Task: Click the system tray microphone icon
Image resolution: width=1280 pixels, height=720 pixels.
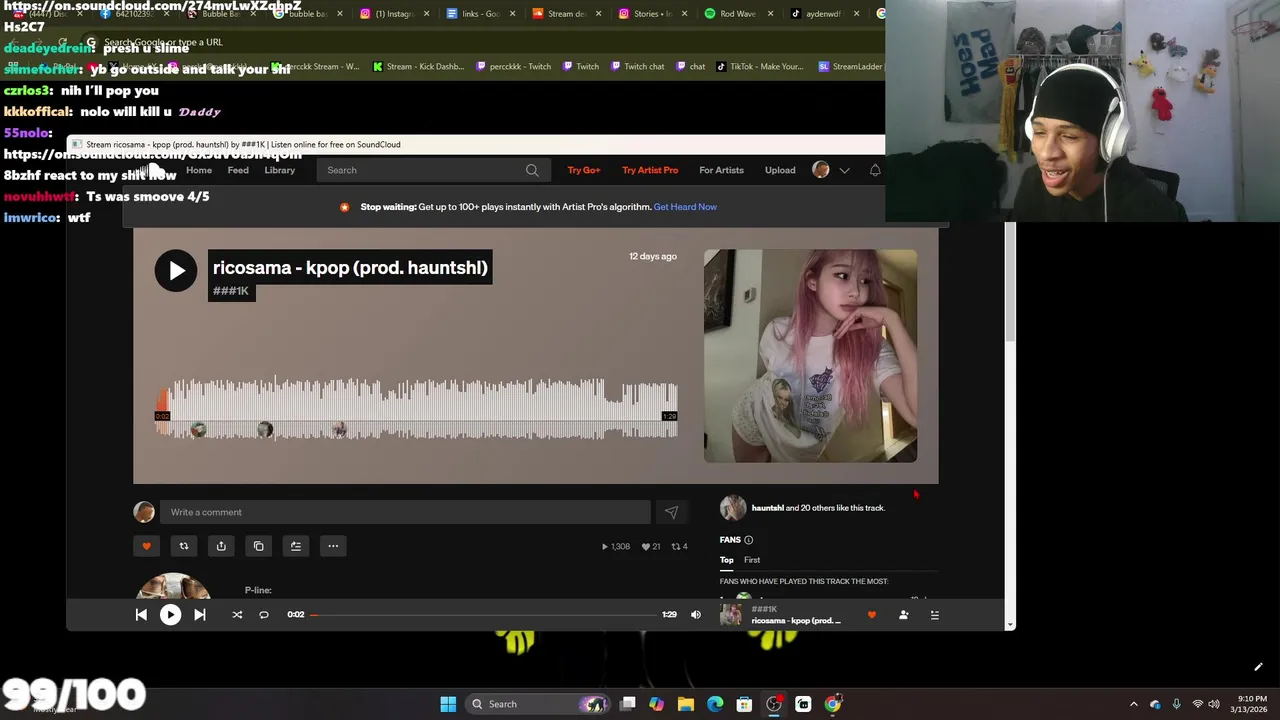Action: [x=1176, y=704]
